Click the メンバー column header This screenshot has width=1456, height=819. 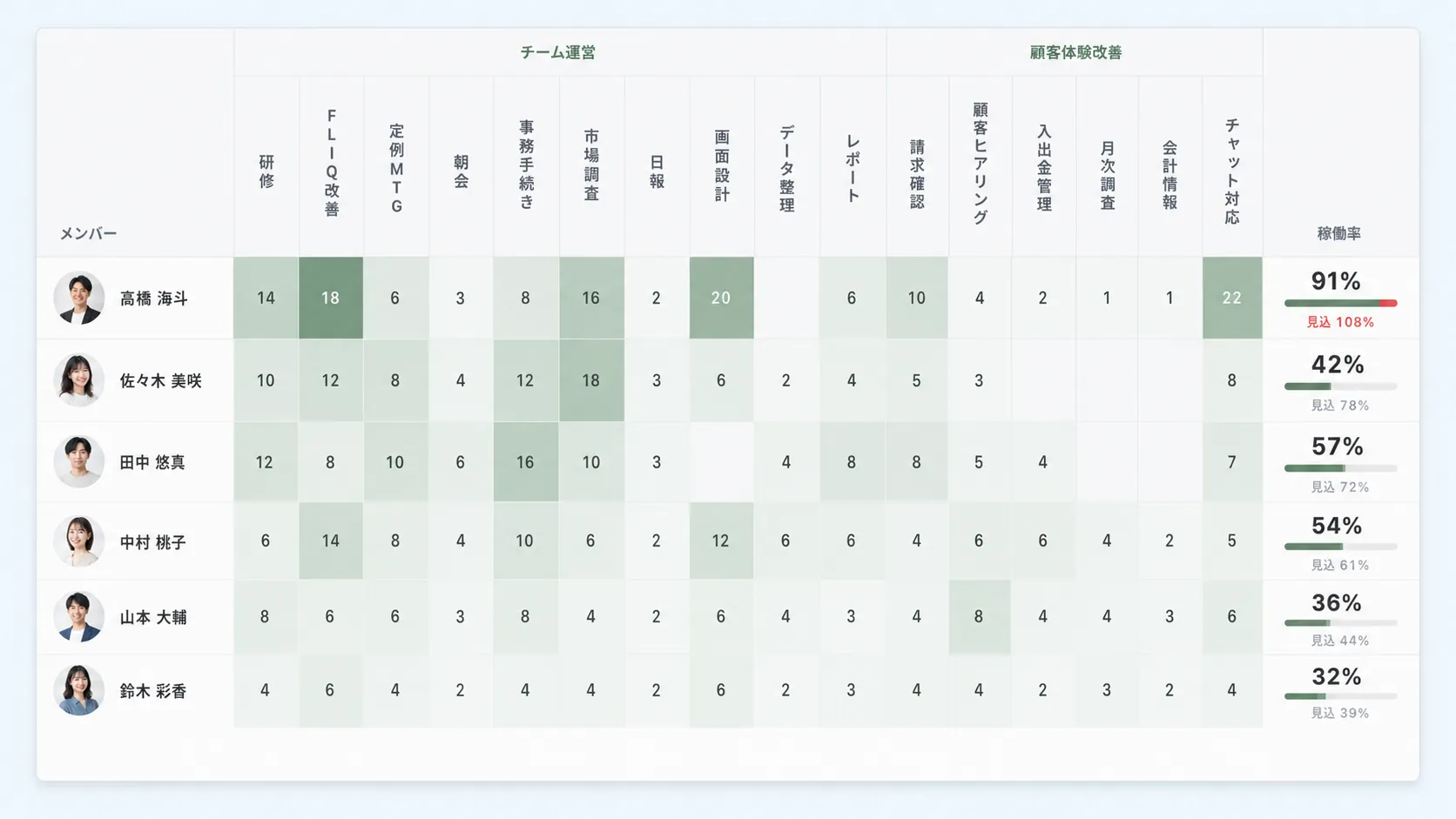pyautogui.click(x=88, y=233)
